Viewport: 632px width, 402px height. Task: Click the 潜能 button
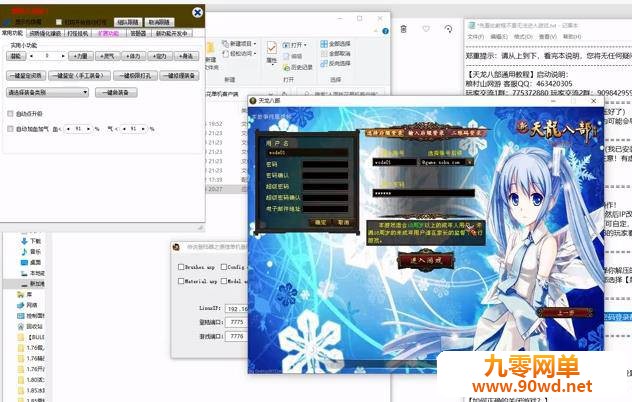16,56
